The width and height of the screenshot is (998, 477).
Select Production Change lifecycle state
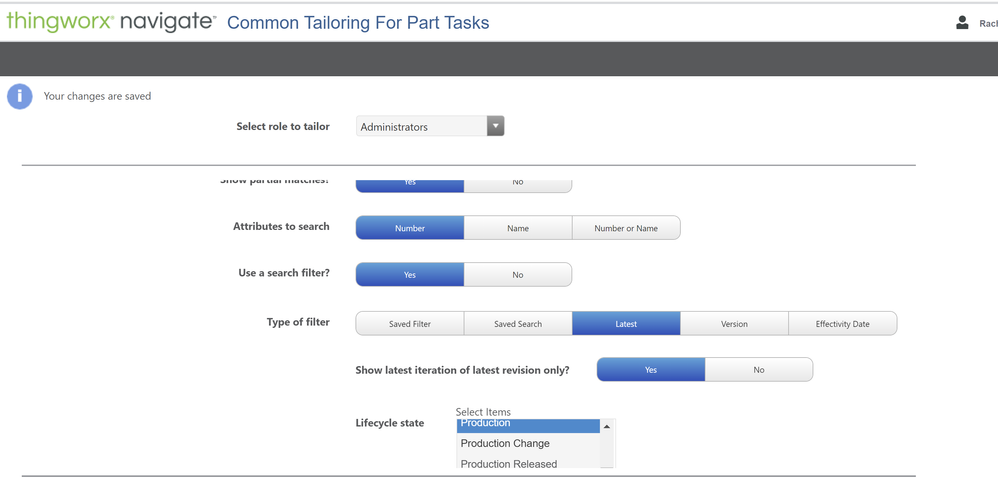coord(505,443)
